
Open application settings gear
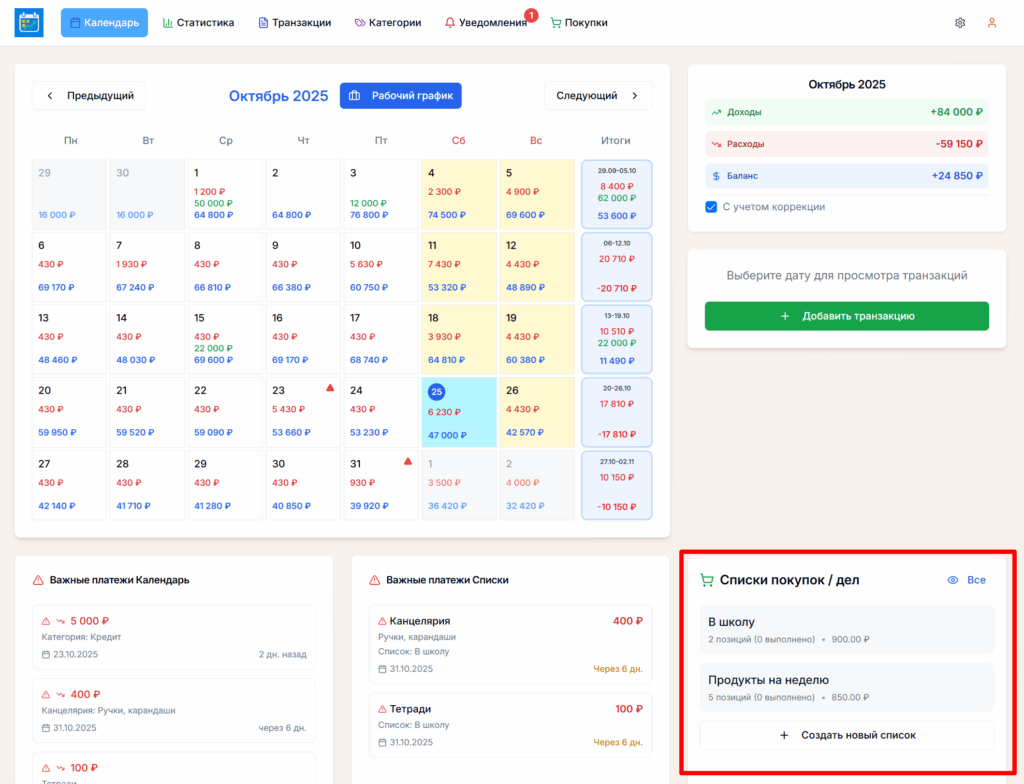pyautogui.click(x=959, y=21)
